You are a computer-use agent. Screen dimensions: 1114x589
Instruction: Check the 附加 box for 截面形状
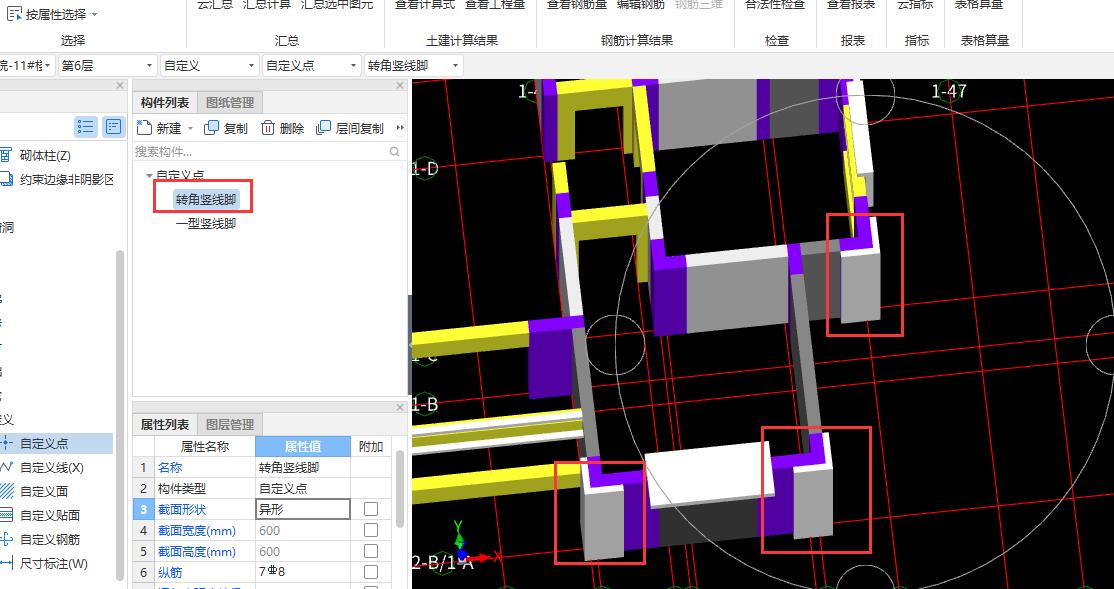371,509
